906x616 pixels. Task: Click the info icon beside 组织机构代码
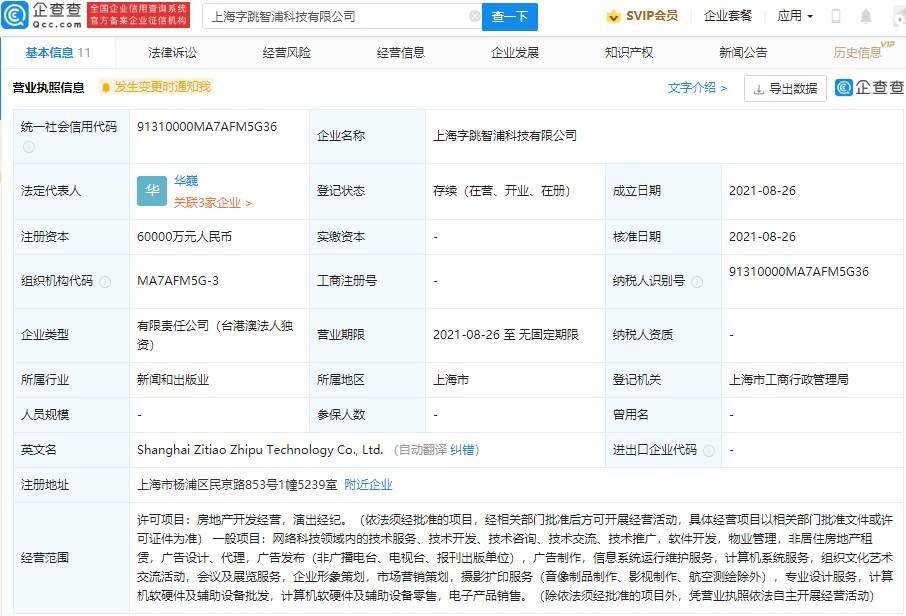[105, 281]
